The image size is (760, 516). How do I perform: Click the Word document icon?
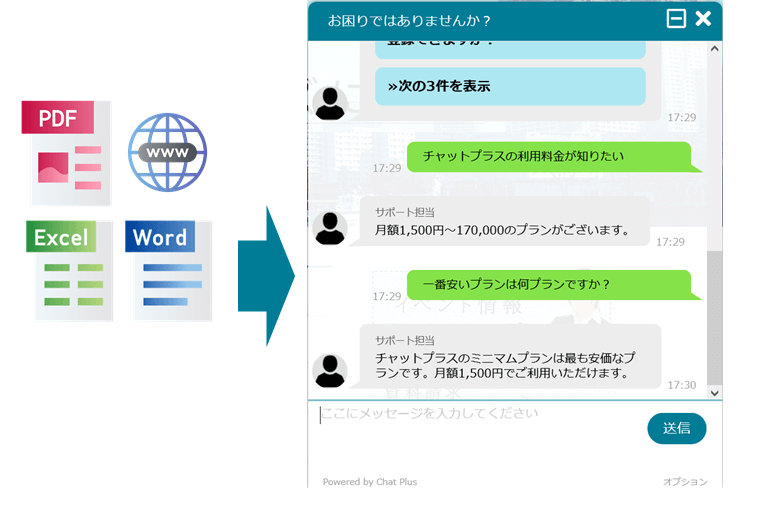click(168, 270)
